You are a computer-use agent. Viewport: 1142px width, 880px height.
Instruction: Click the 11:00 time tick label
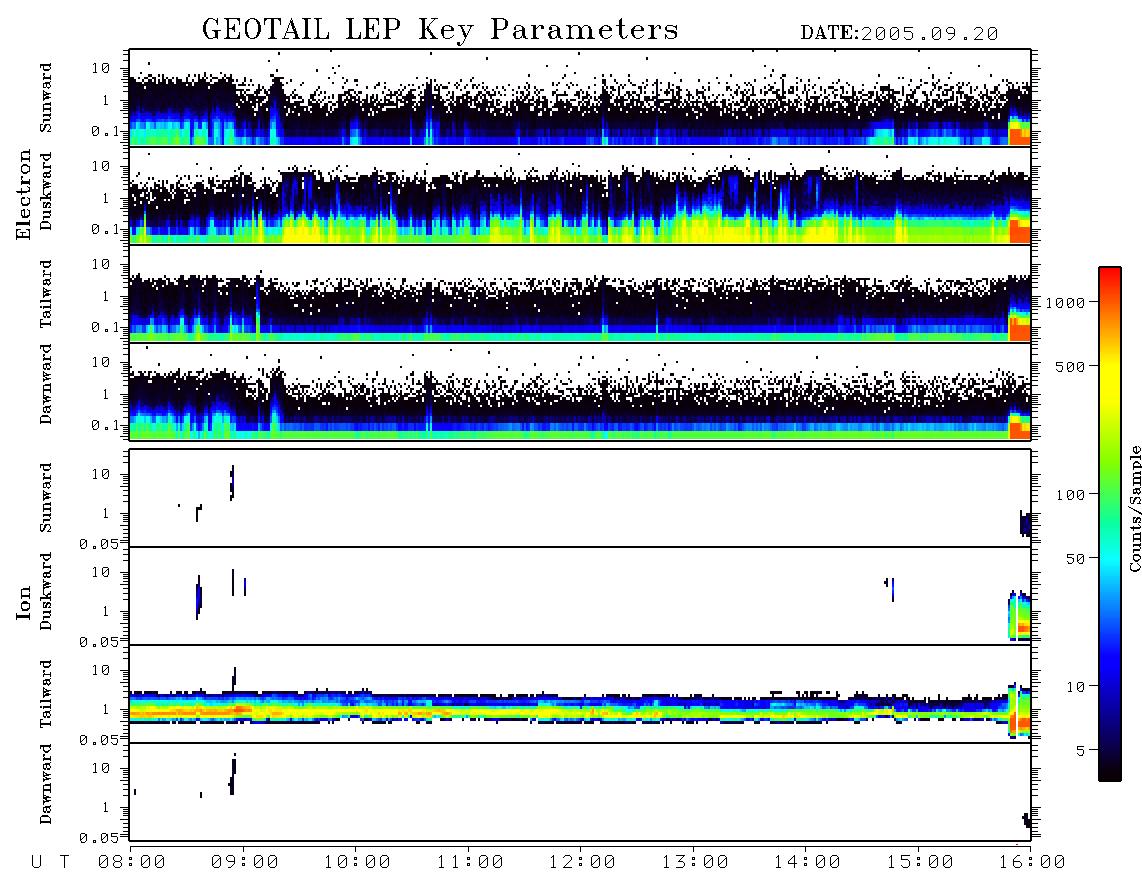[470, 862]
